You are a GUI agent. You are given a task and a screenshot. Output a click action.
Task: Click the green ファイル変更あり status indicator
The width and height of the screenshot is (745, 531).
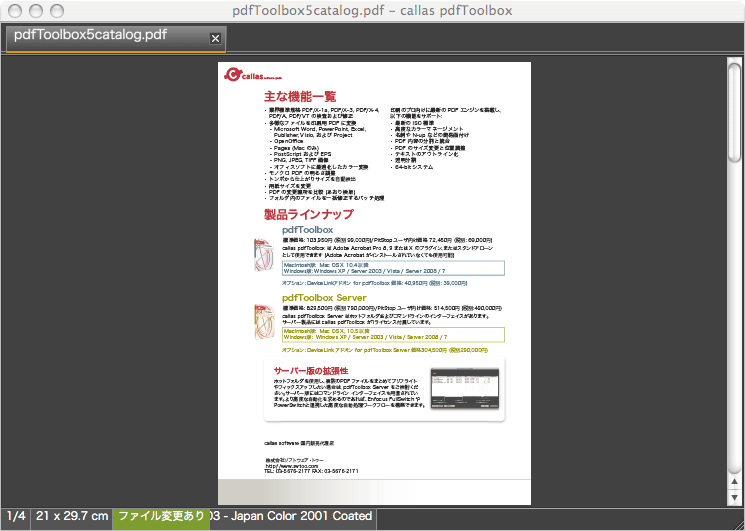[x=161, y=518]
